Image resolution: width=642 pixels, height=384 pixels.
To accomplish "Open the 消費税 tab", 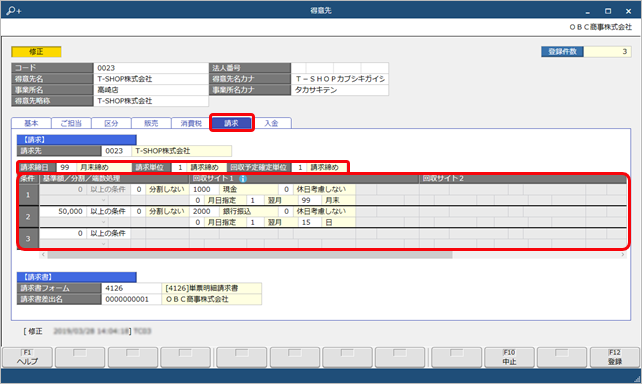I will coord(191,123).
